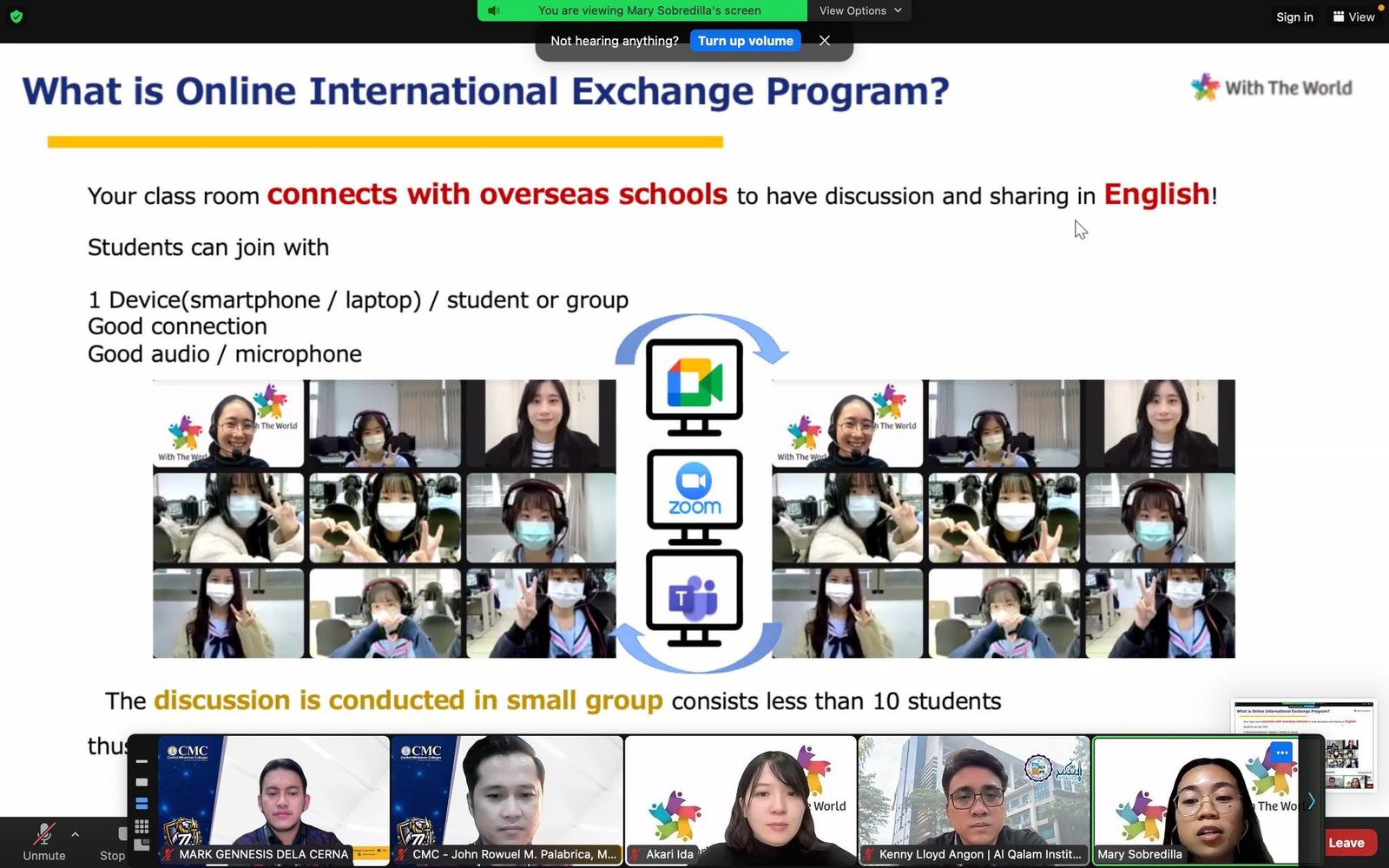The image size is (1389, 868).
Task: Select Mark Gennesis Dela Cerna's video tile
Action: (x=273, y=800)
